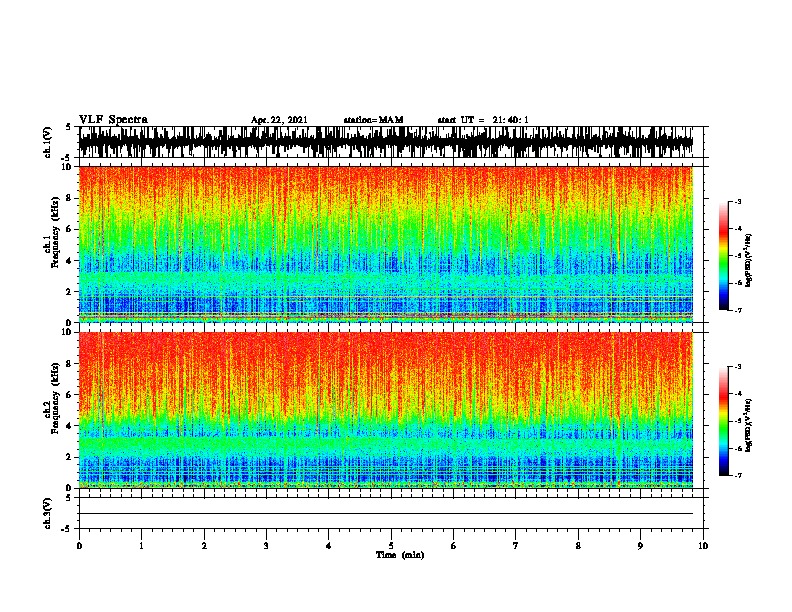This screenshot has width=792, height=612.
Task: Select the 'Time (min)' axis label
Action: point(400,555)
